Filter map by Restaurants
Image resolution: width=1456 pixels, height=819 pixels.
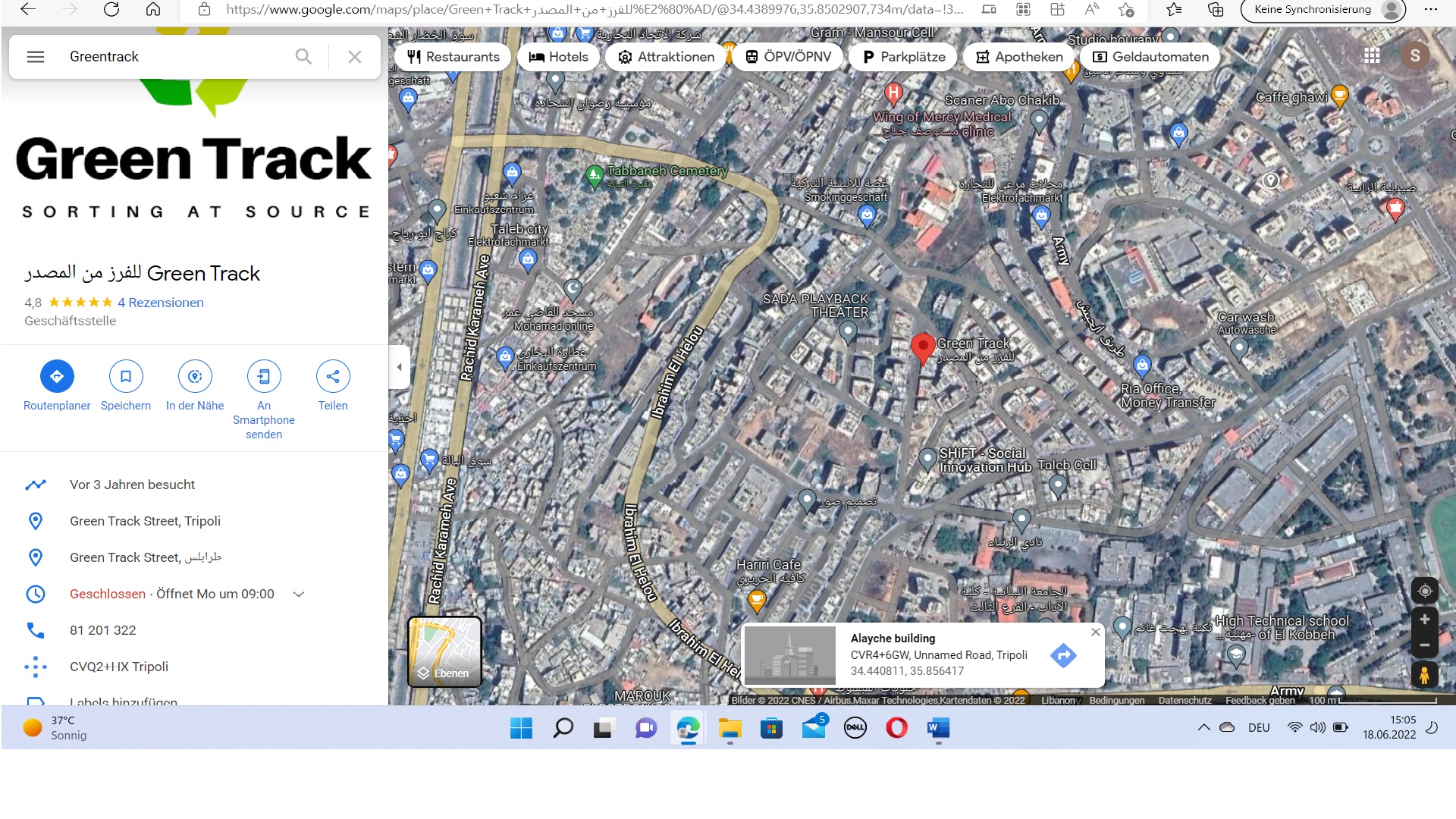(453, 57)
